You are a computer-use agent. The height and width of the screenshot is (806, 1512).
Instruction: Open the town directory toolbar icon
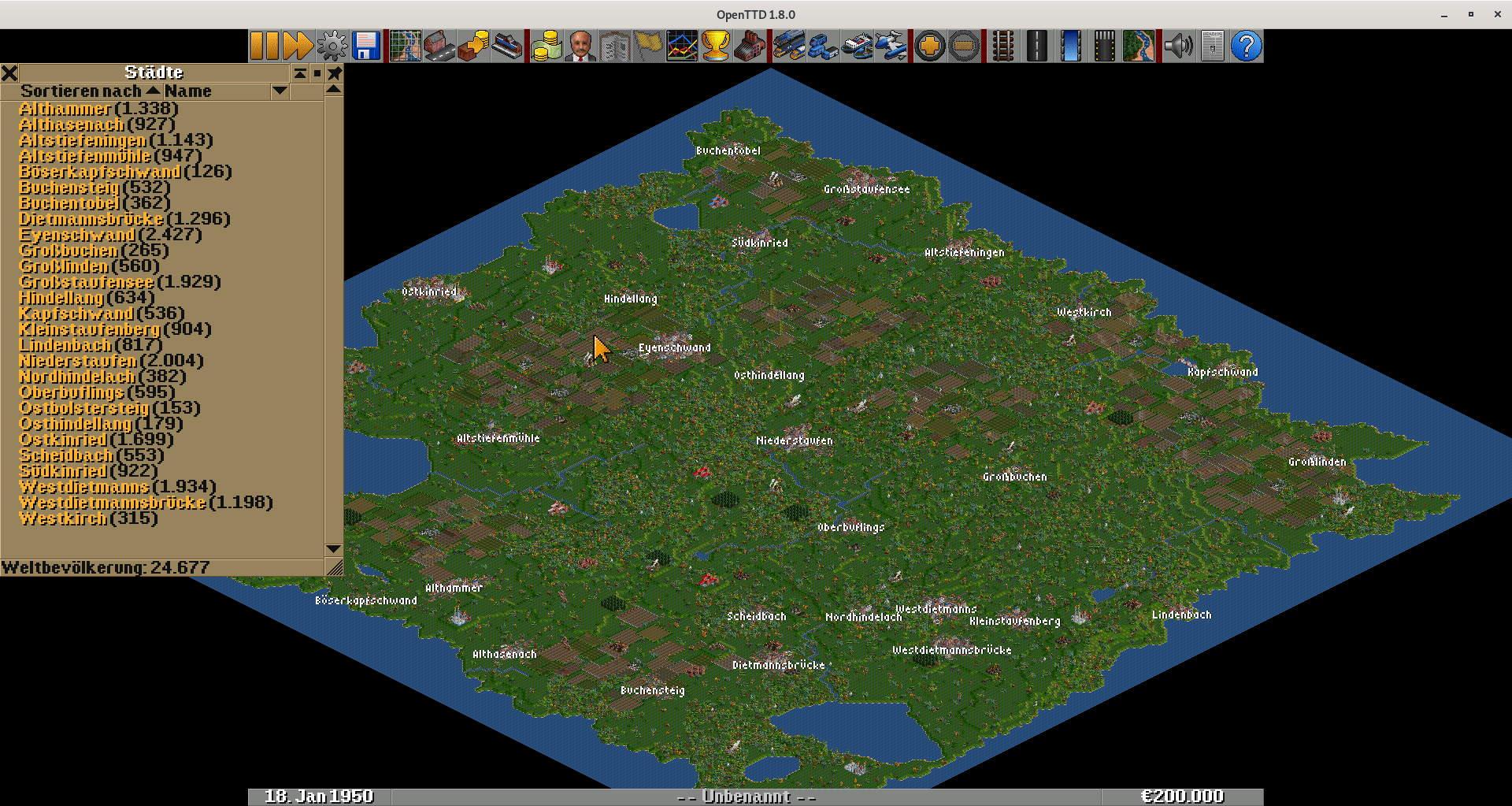[x=439, y=46]
